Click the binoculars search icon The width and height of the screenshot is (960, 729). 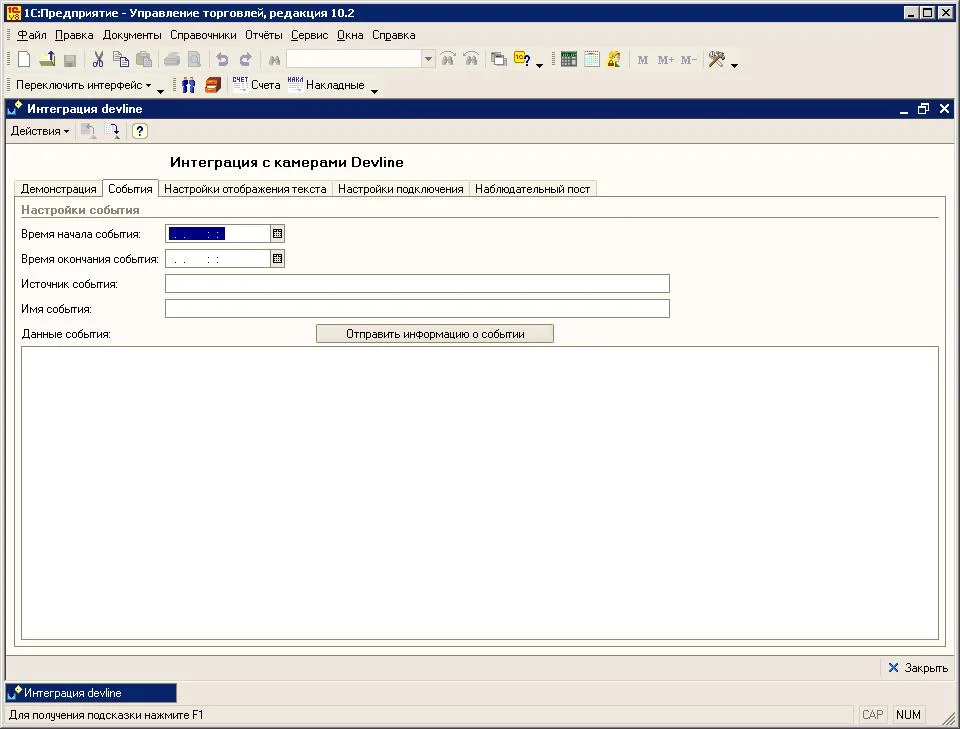point(273,60)
